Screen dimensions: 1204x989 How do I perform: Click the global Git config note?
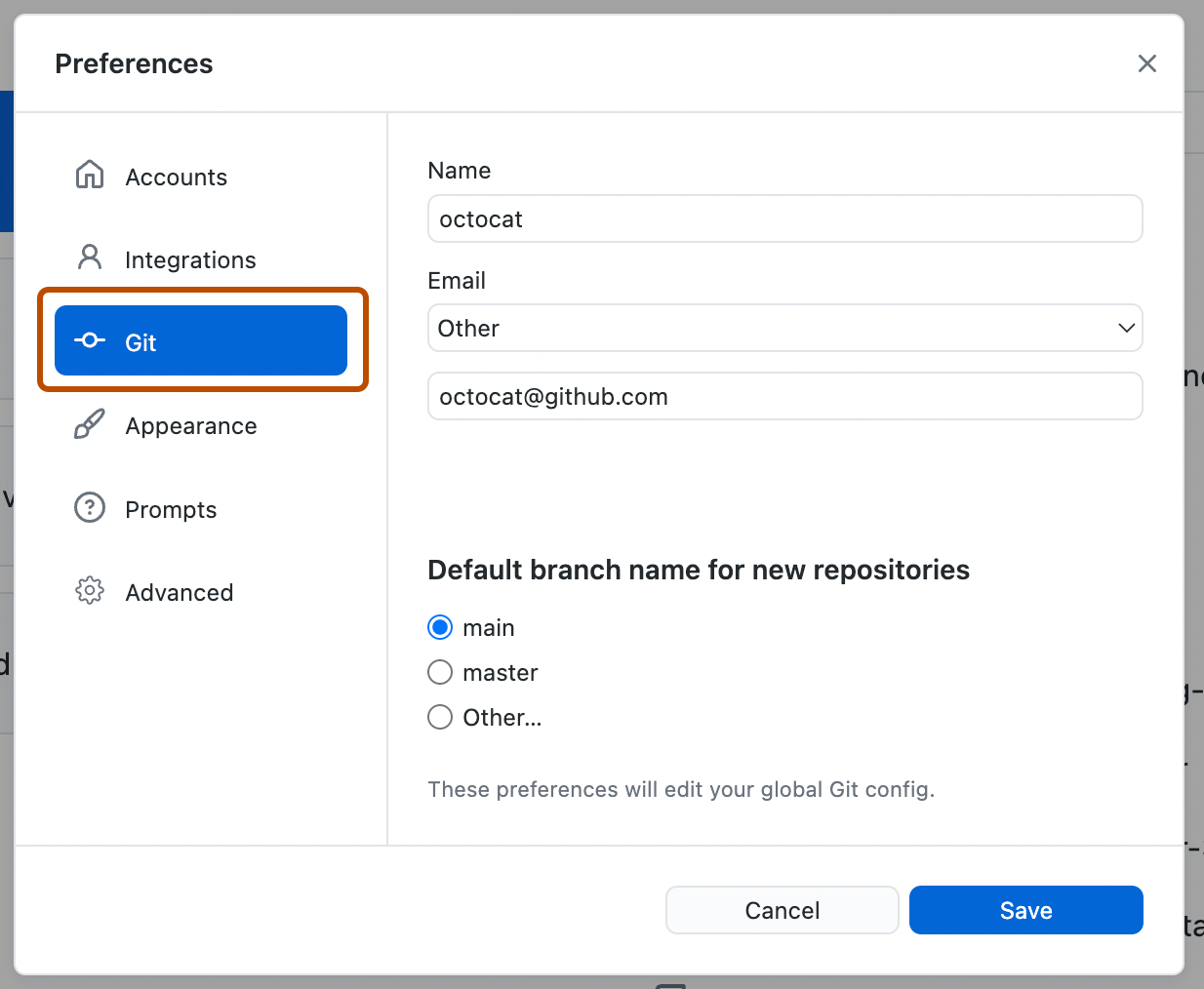click(x=681, y=789)
